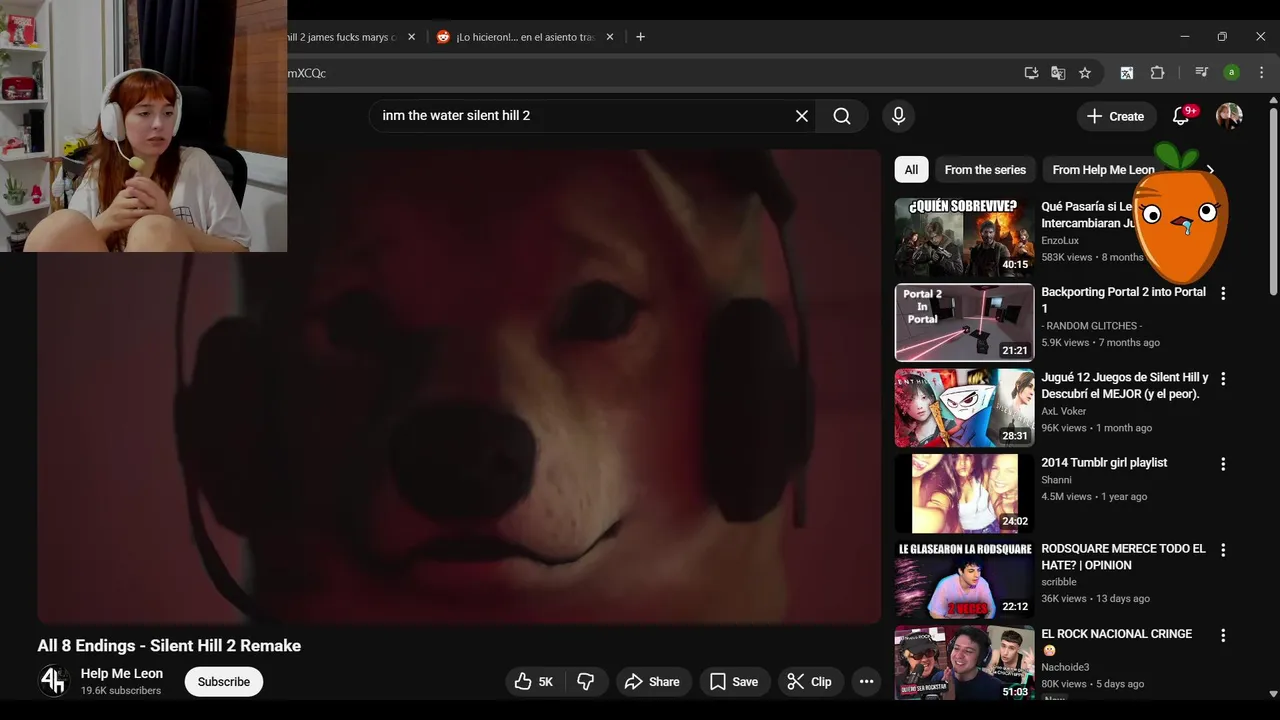Open the YouTube account avatar menu
The image size is (1280, 720).
[x=1229, y=116]
